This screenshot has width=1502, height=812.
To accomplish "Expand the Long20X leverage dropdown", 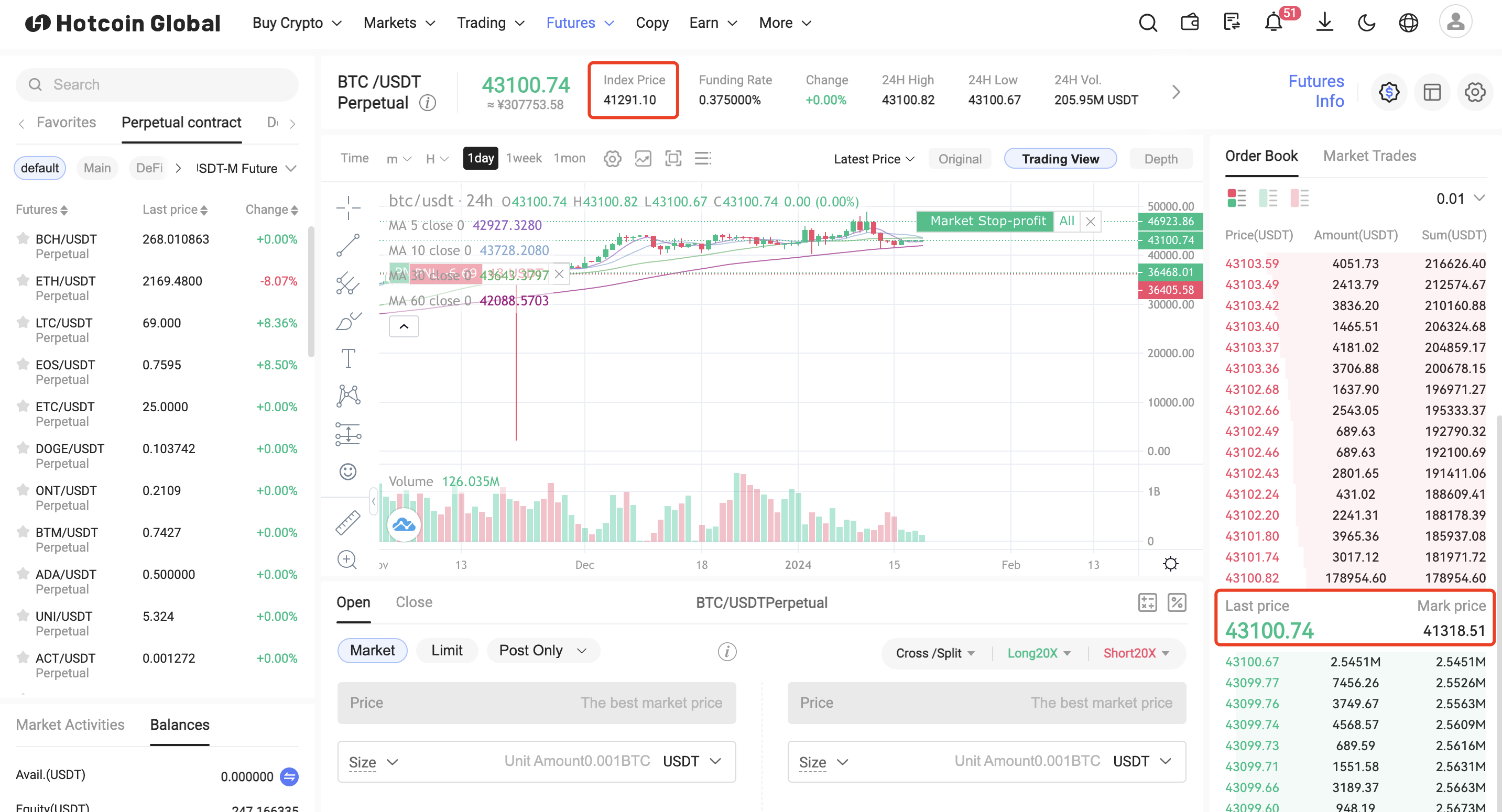I will click(x=1039, y=653).
